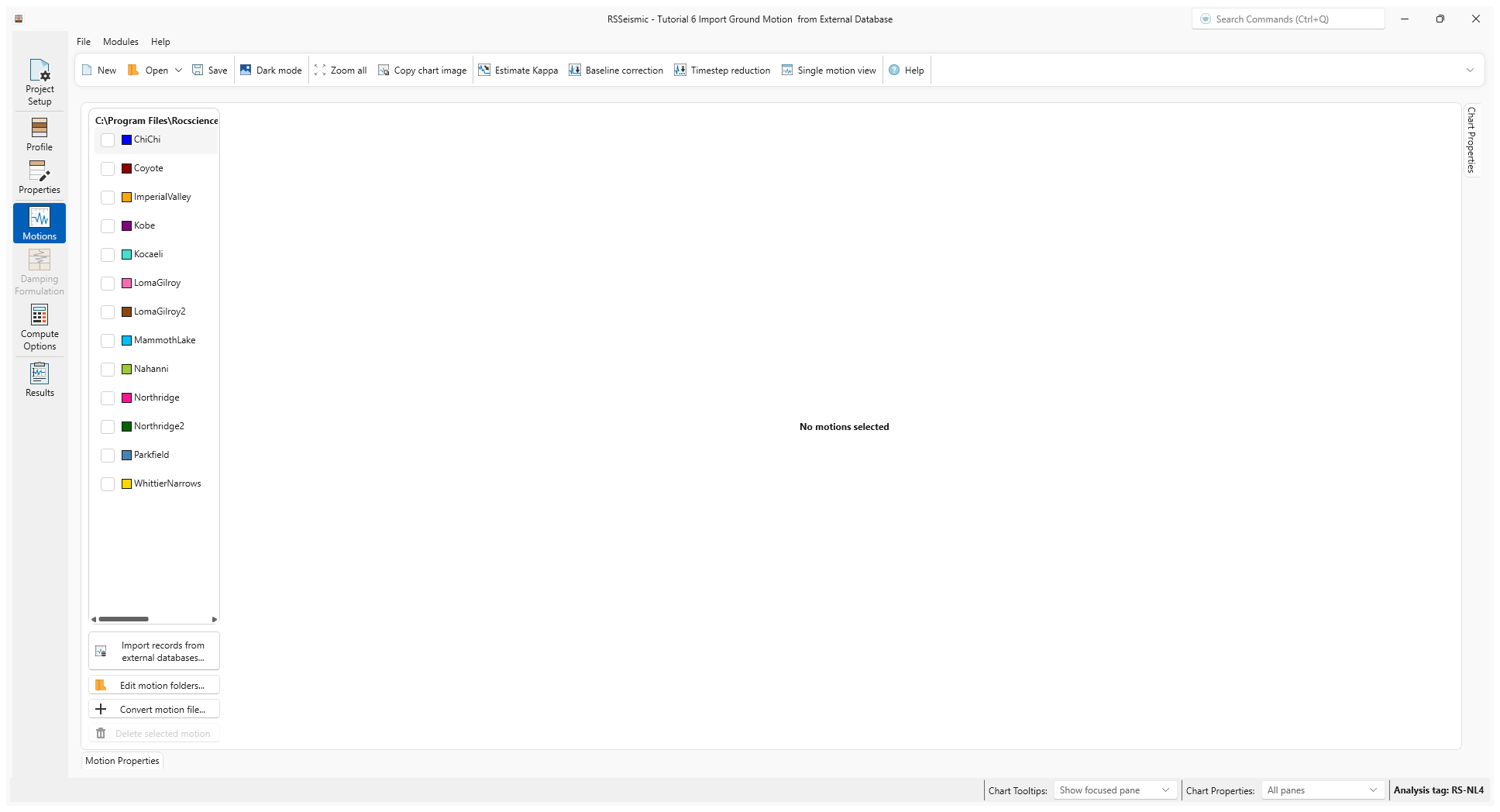Click Import records from external databases button

click(153, 650)
